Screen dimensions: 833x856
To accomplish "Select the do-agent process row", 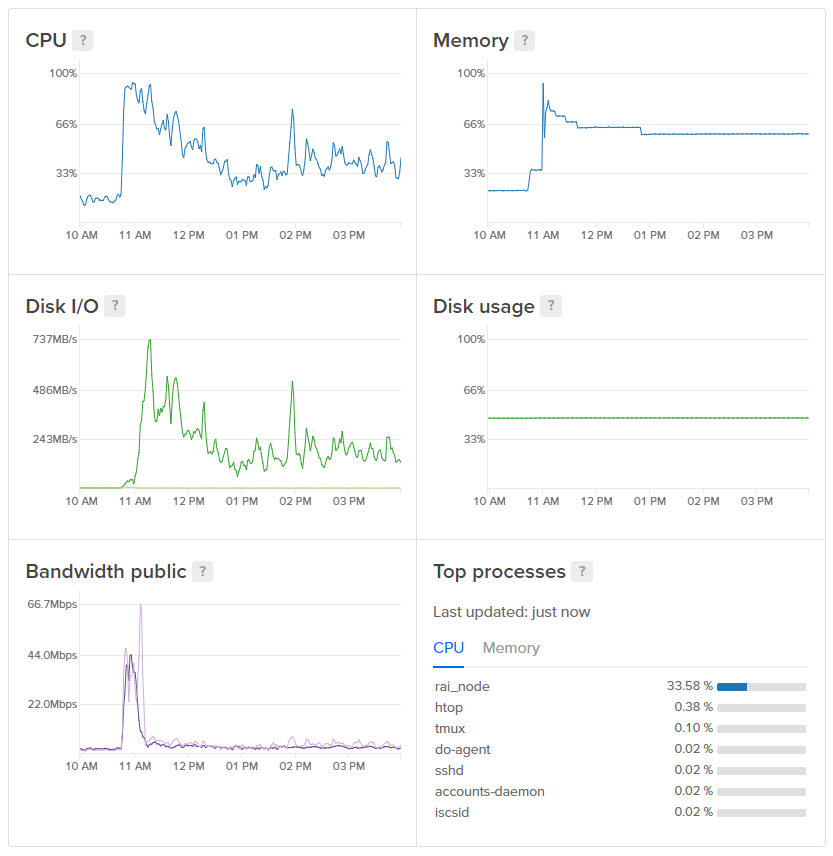I will tap(462, 749).
